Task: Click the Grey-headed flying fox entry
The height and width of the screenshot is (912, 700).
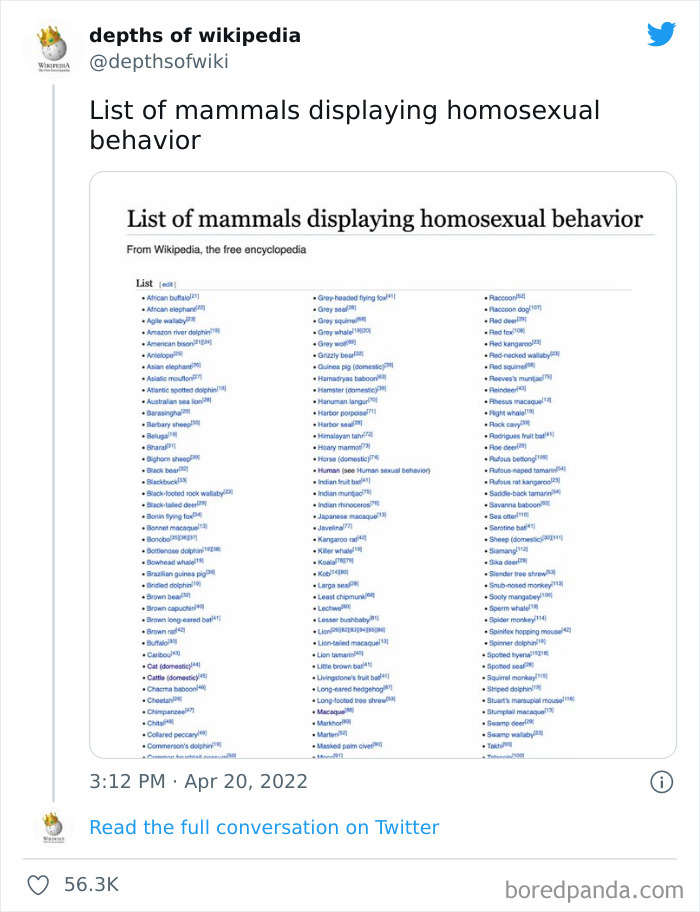Action: [355, 297]
